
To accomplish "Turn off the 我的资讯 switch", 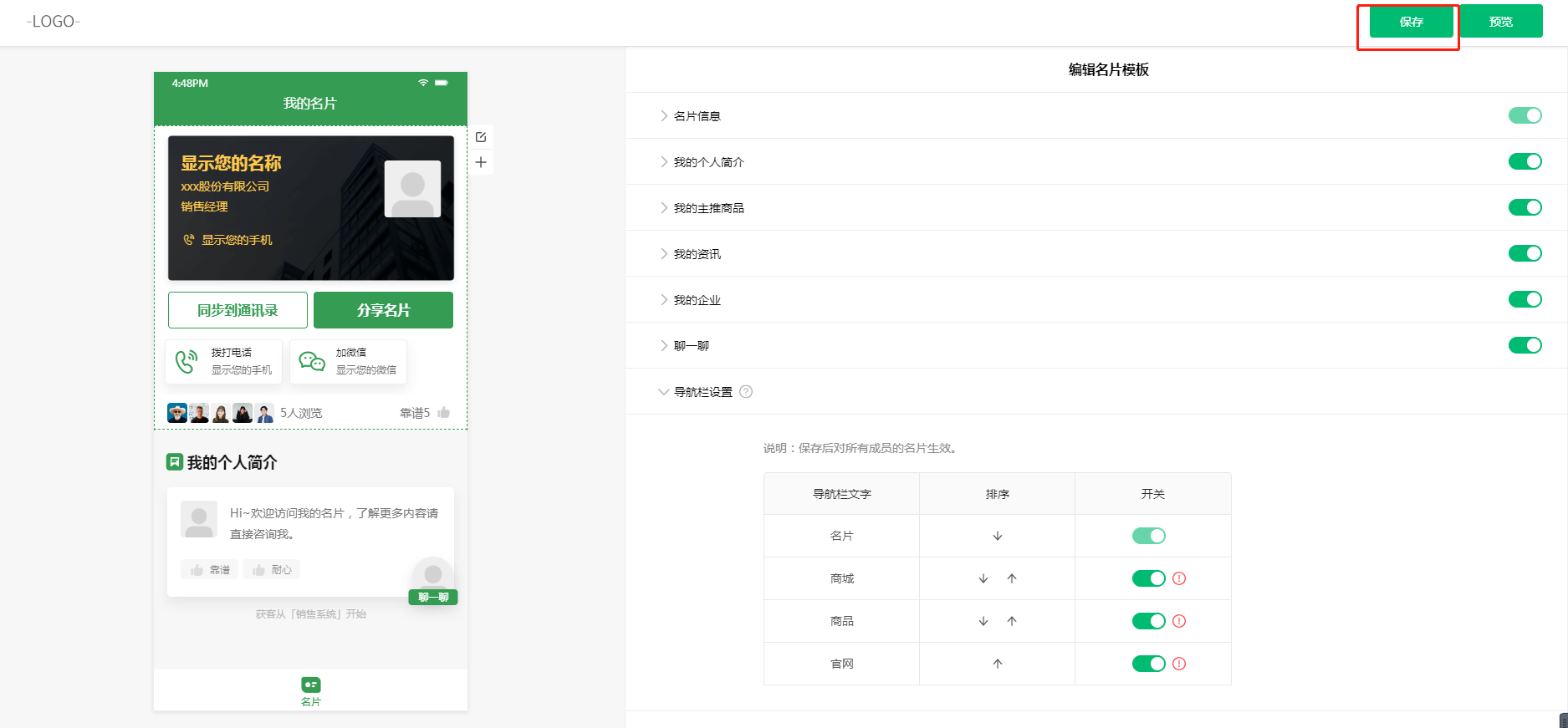I will click(x=1525, y=253).
